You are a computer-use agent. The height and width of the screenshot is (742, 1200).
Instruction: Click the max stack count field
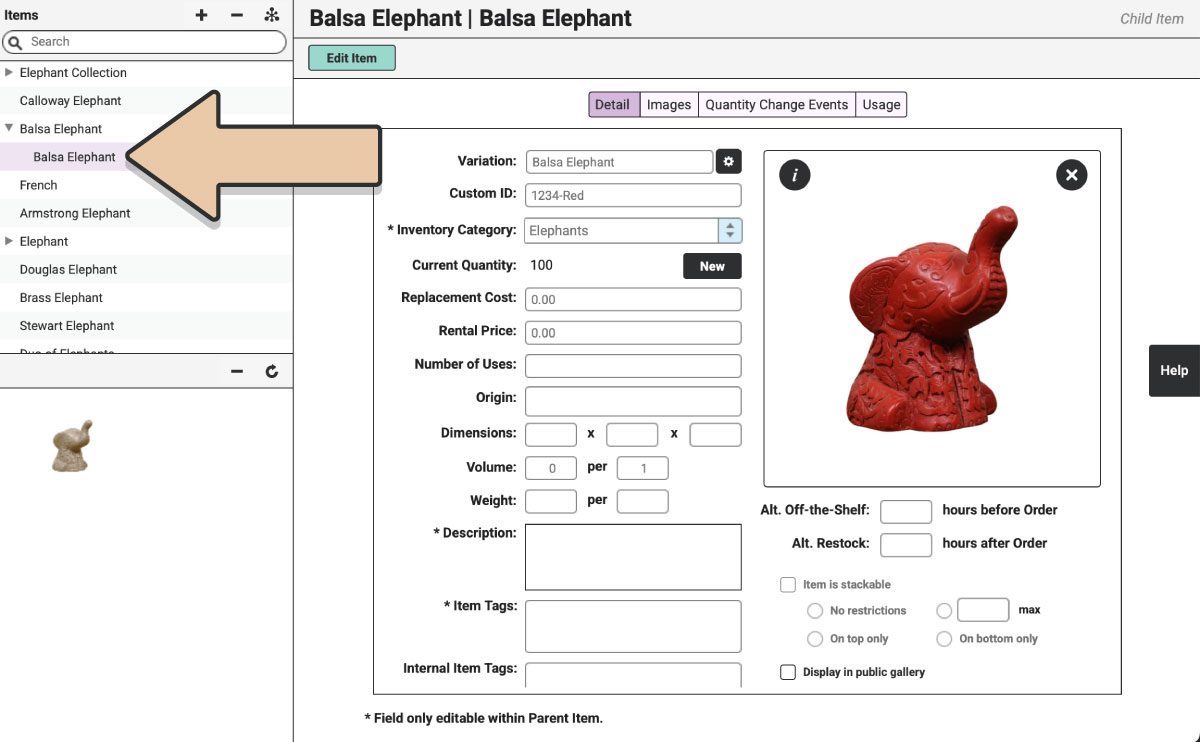point(983,610)
